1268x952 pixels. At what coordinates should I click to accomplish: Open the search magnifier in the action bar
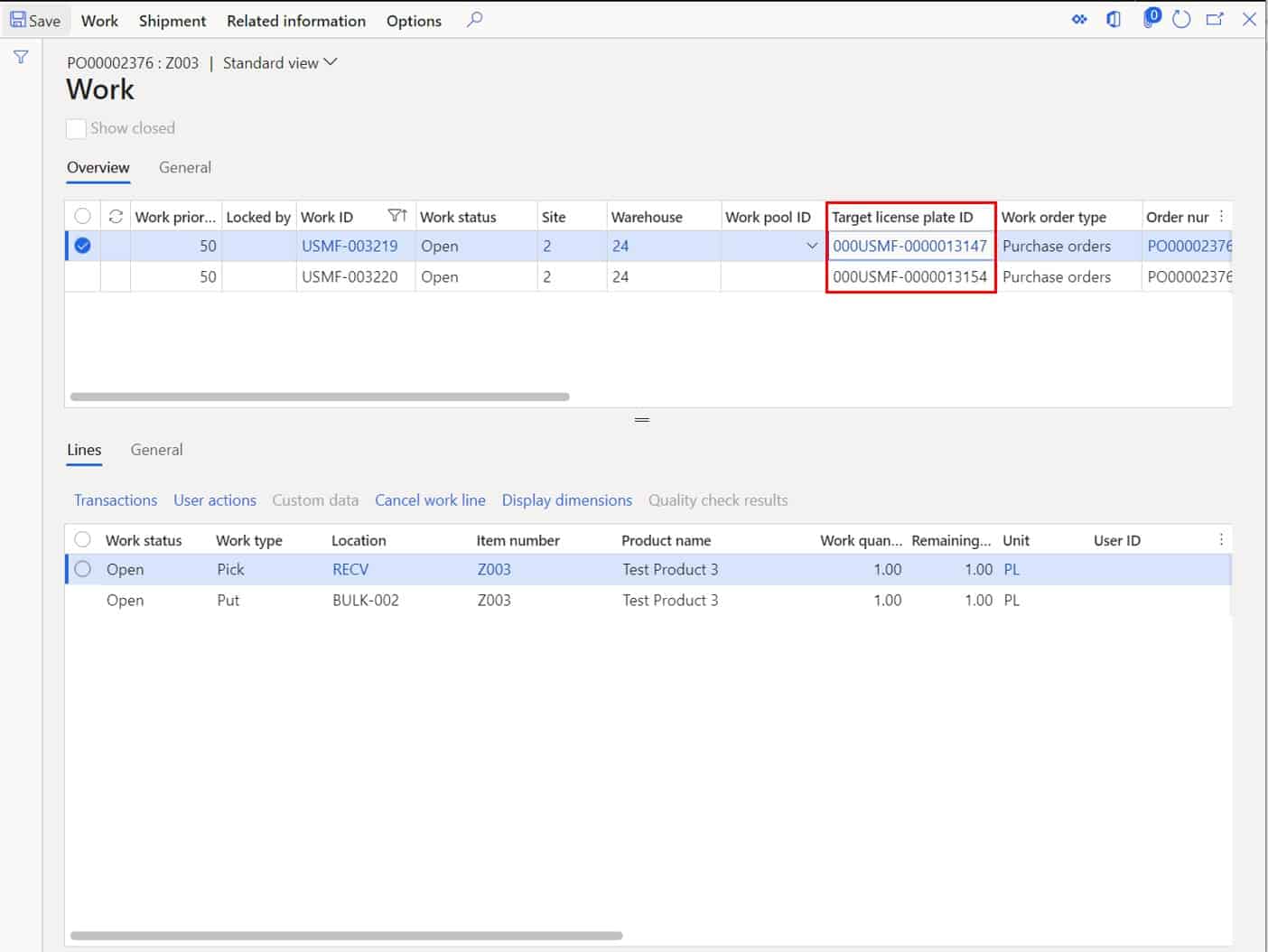474,19
